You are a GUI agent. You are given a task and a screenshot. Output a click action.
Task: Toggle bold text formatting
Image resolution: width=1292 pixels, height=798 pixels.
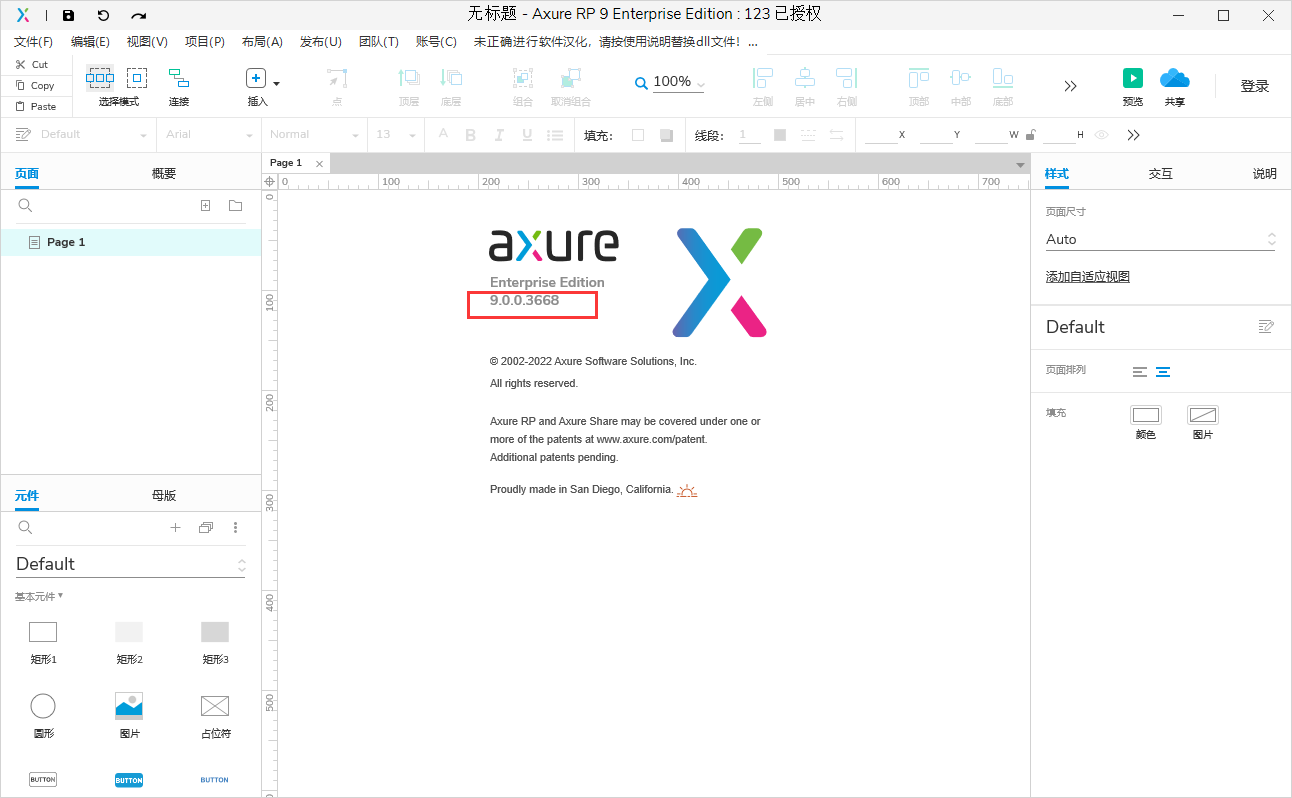(x=470, y=134)
